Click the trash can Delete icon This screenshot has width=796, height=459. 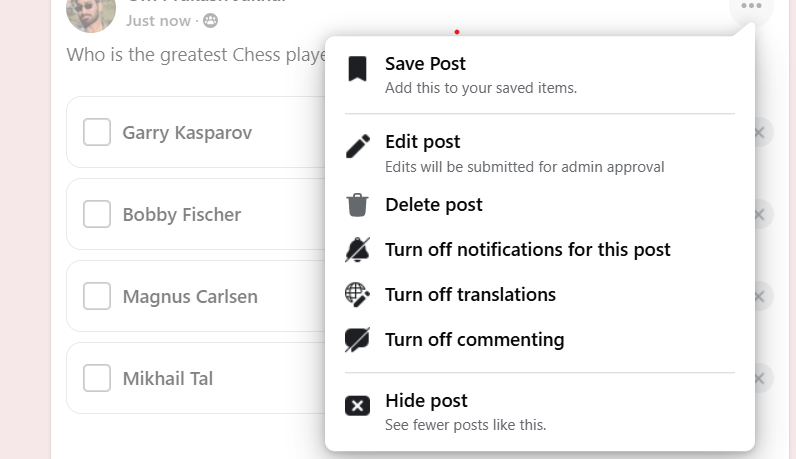(357, 205)
